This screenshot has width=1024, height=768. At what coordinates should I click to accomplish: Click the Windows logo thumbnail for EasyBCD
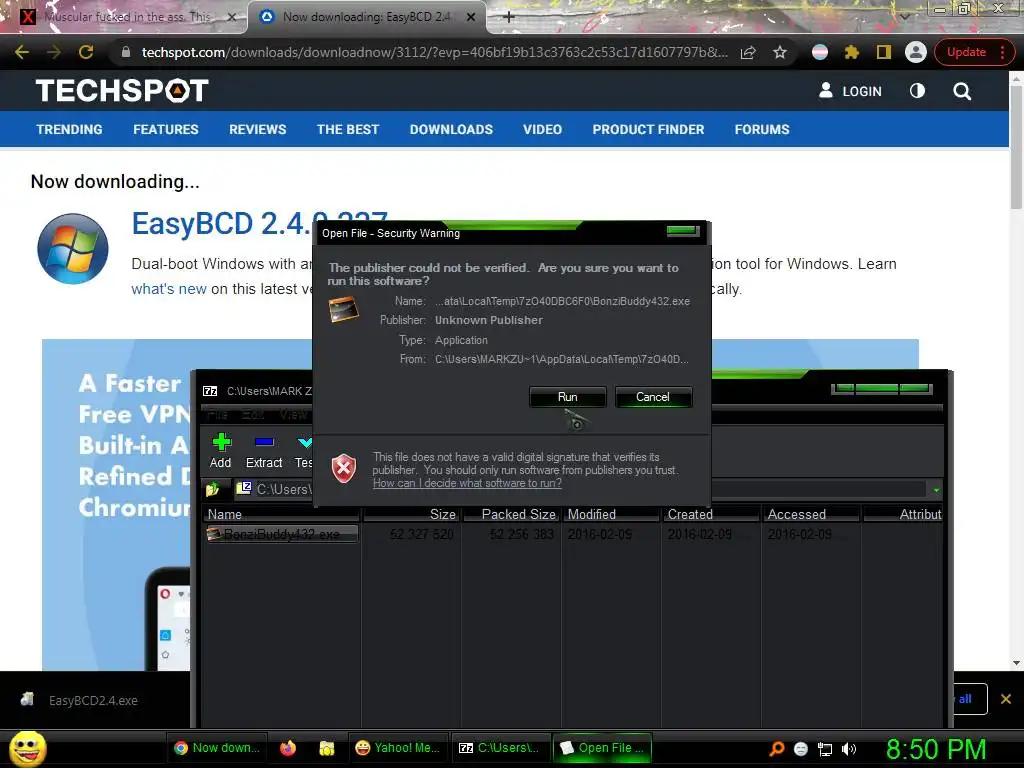click(x=72, y=249)
